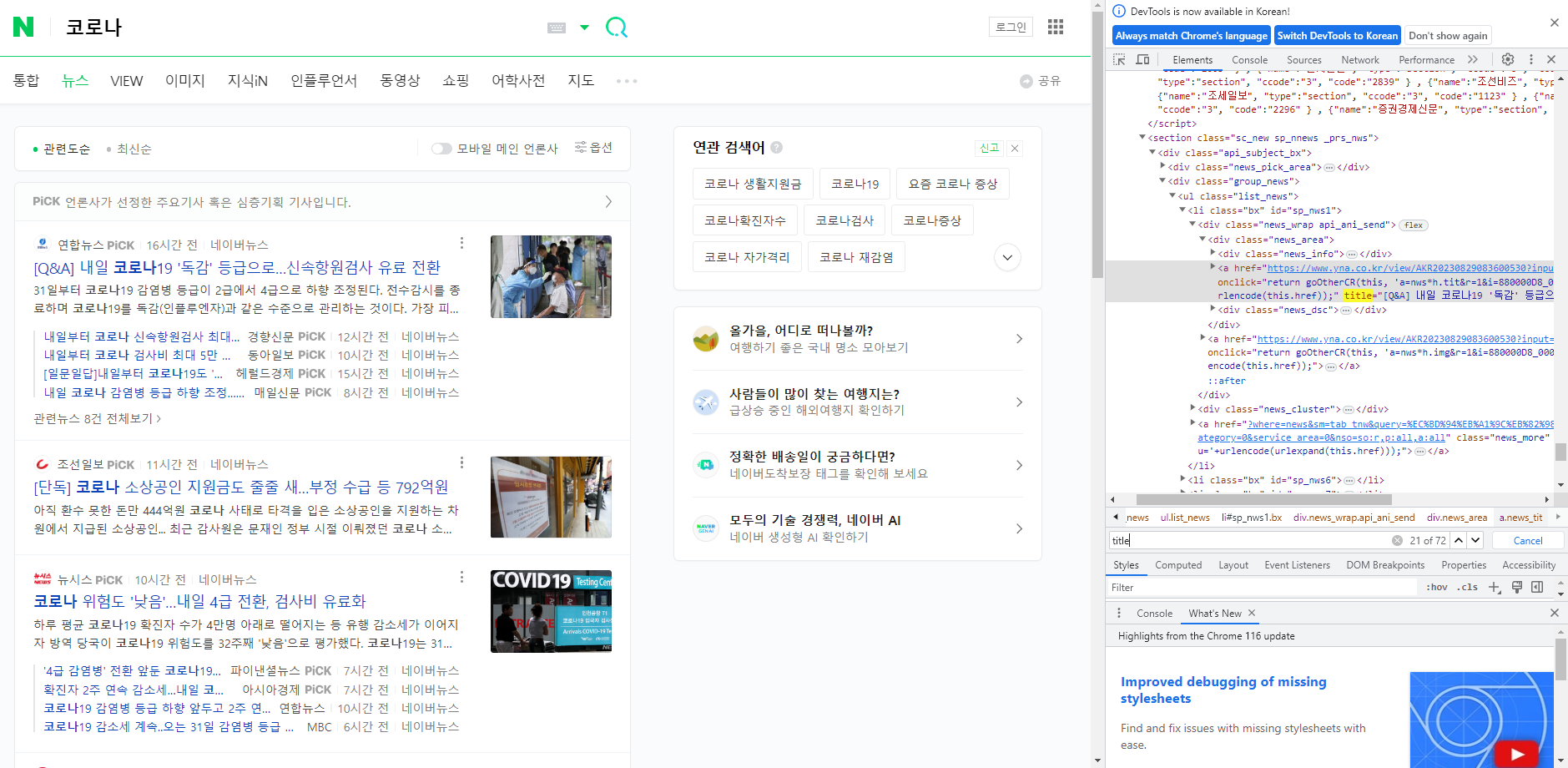Activate the DevTools inspect element picker
Screen dimensions: 1568x768
pyautogui.click(x=1119, y=59)
